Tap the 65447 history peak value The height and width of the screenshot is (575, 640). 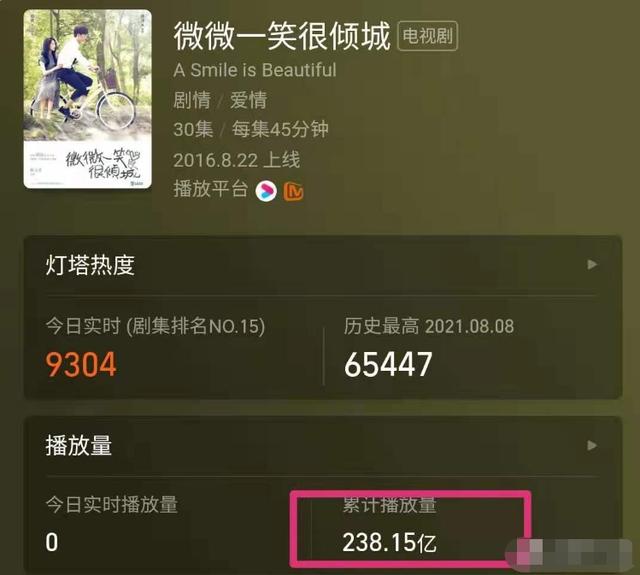tap(388, 364)
